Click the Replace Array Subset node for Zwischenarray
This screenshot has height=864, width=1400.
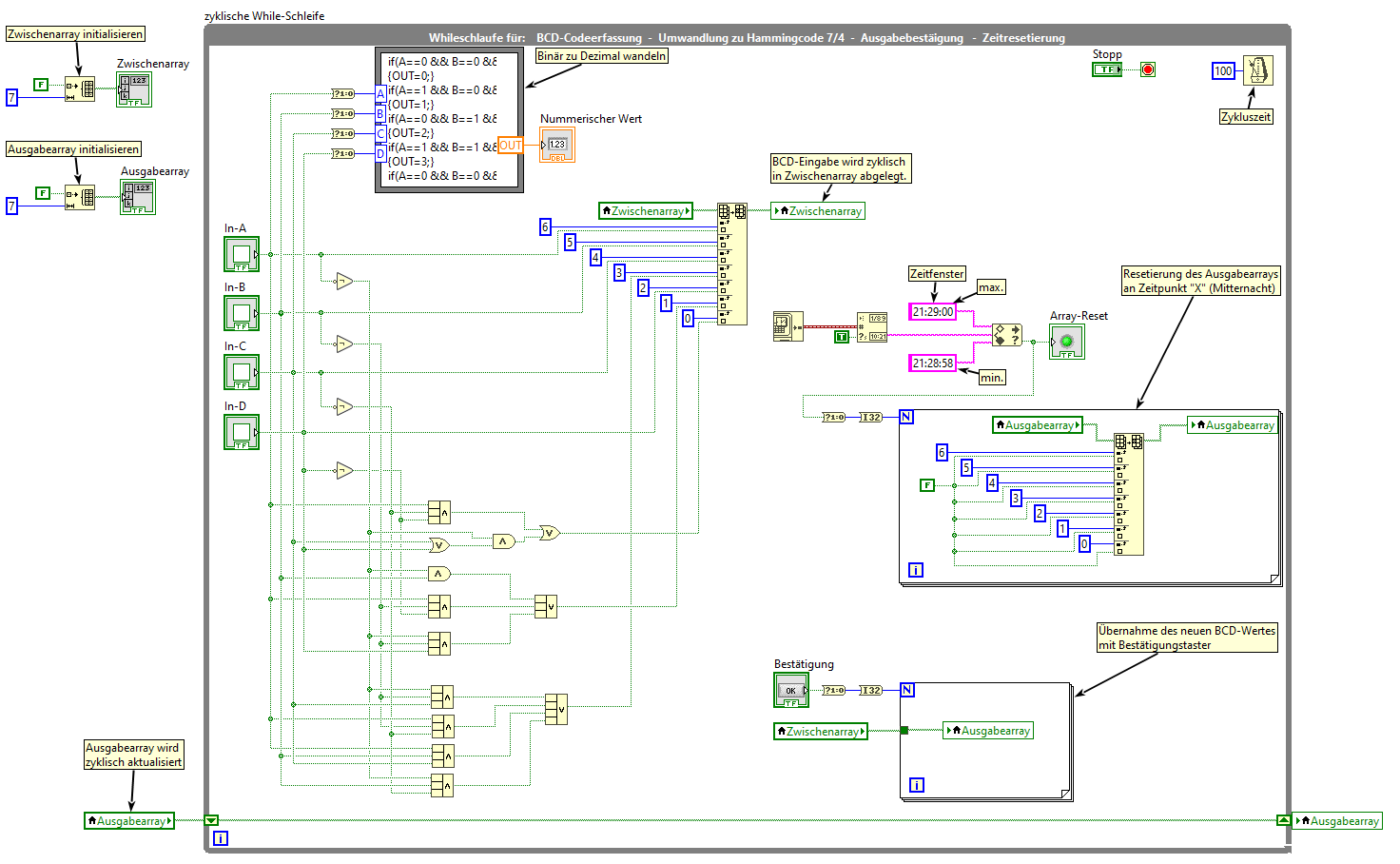(732, 264)
